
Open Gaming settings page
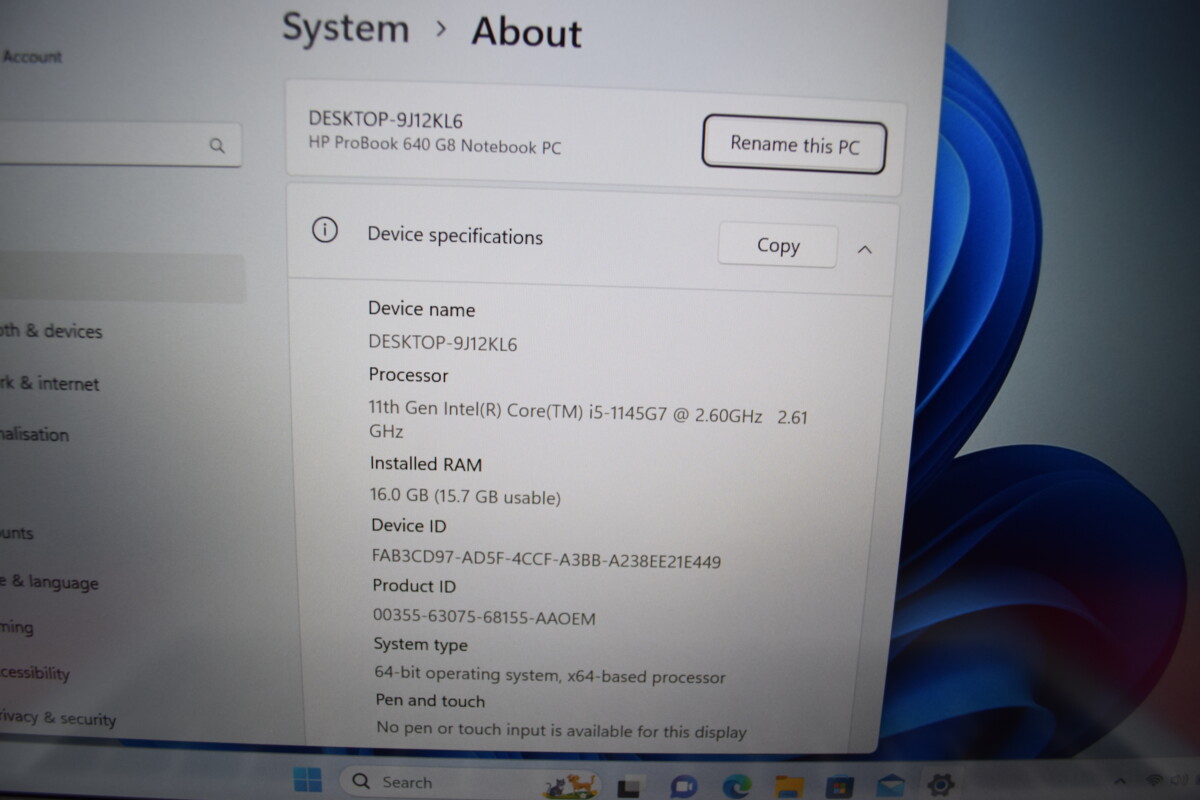point(17,628)
